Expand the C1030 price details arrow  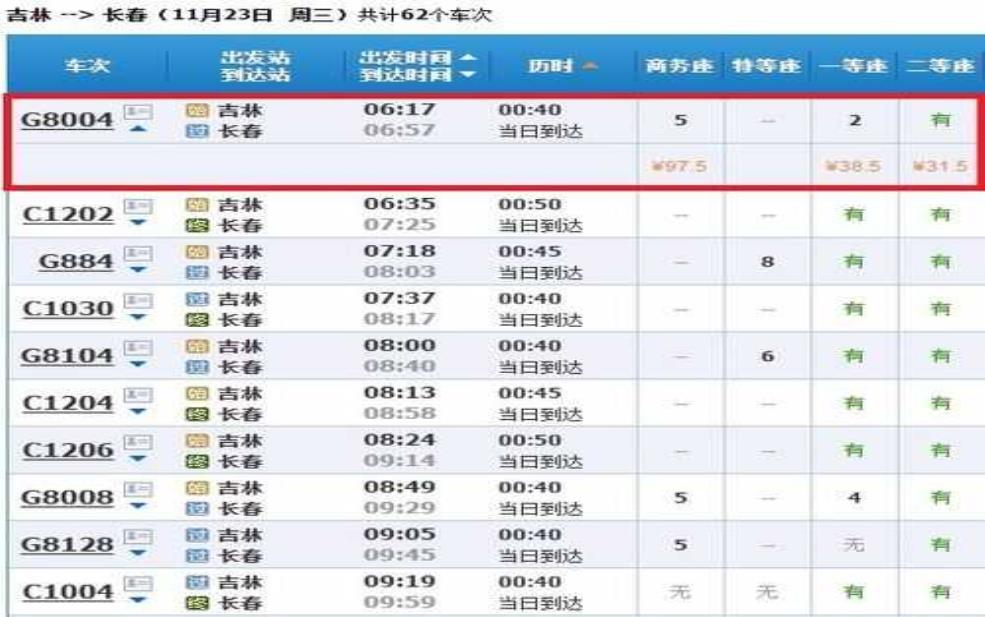pyautogui.click(x=139, y=317)
